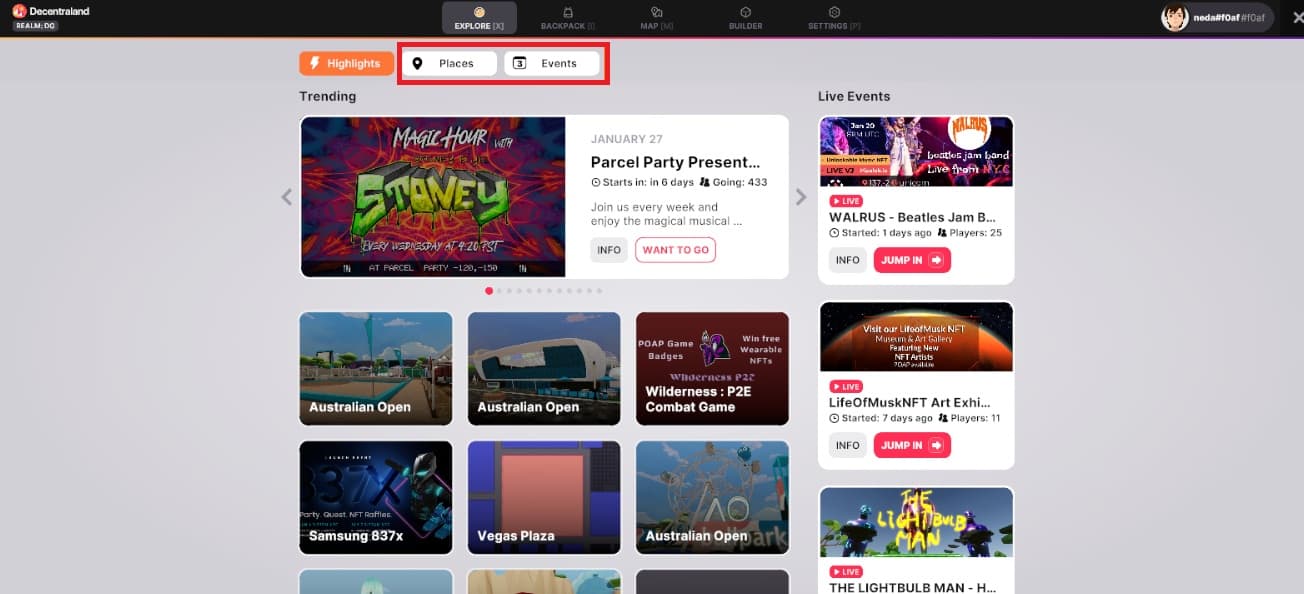Click INFO on the WALRUS live event
This screenshot has height=594, width=1304.
pos(848,260)
